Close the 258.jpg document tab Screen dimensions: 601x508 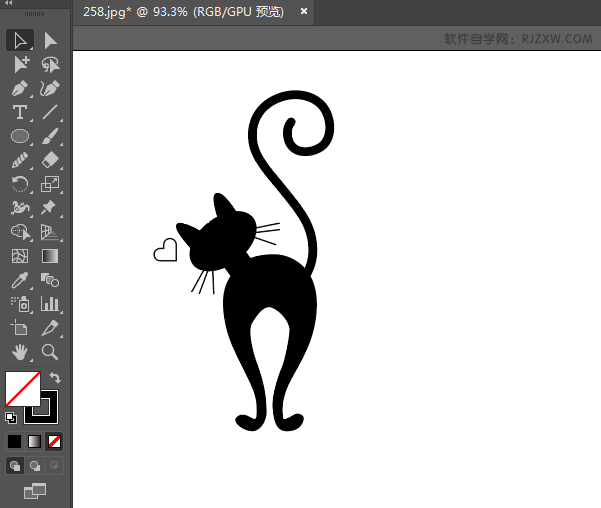coord(303,13)
